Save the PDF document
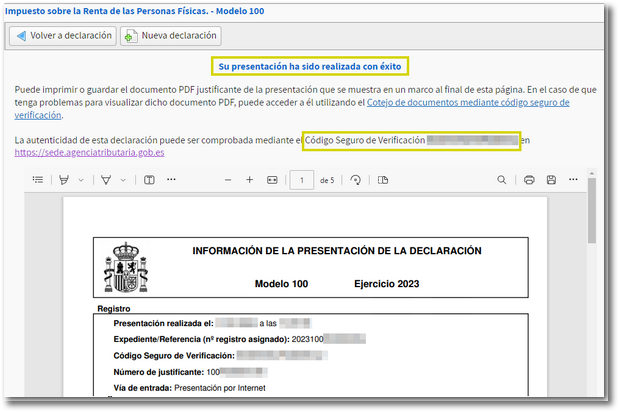 pos(551,180)
